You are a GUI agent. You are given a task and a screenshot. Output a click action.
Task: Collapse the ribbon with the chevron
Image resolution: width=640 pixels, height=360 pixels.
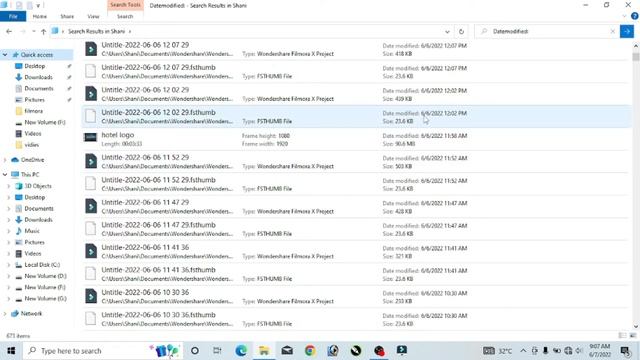(x=624, y=16)
